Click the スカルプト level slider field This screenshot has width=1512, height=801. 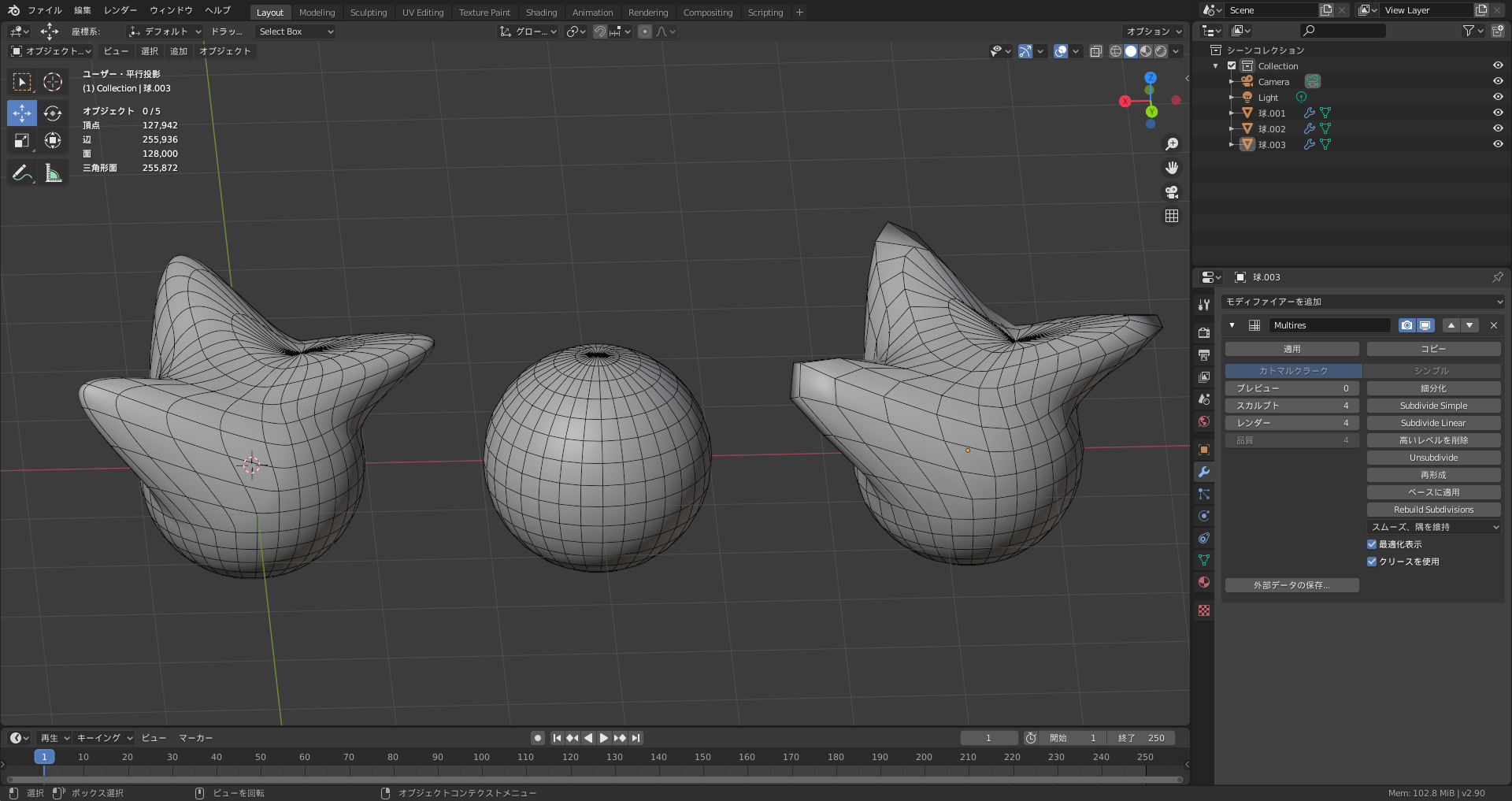[1291, 406]
